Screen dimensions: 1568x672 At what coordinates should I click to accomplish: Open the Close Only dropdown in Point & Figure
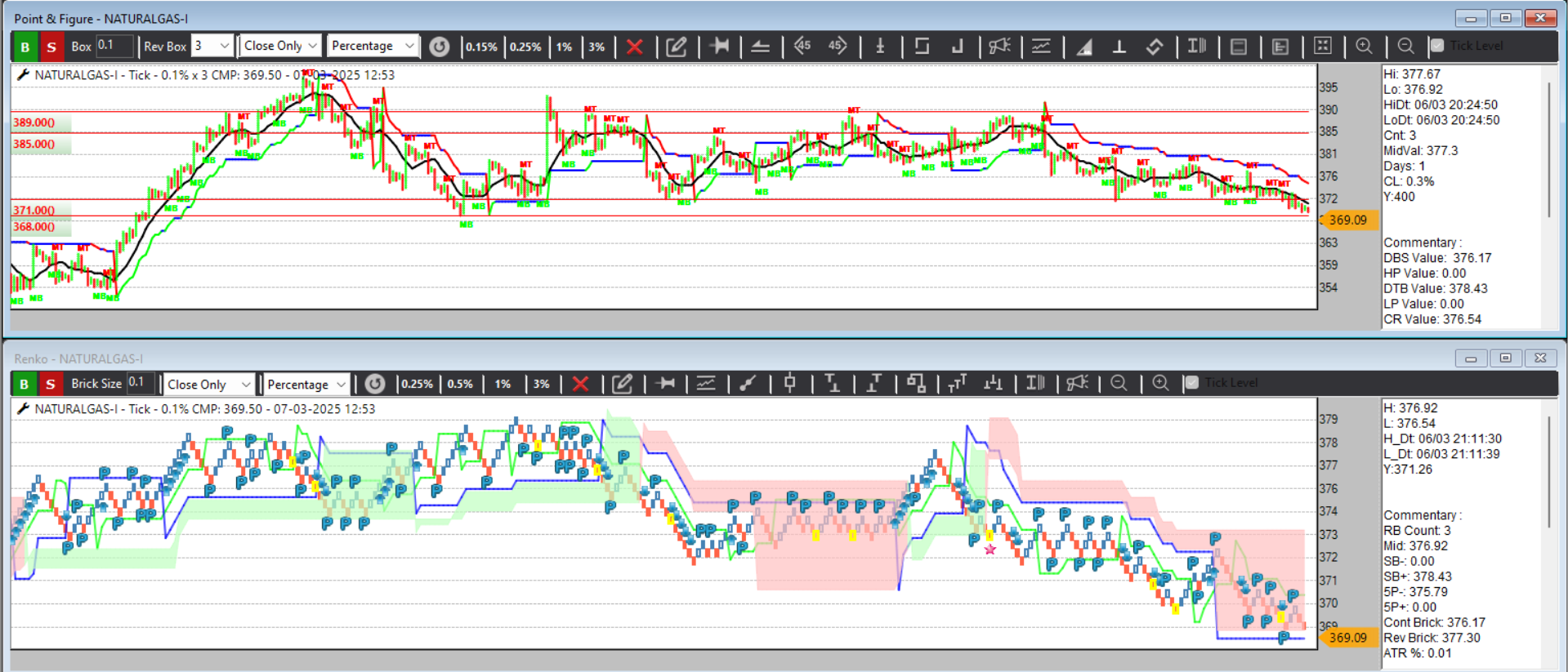280,46
